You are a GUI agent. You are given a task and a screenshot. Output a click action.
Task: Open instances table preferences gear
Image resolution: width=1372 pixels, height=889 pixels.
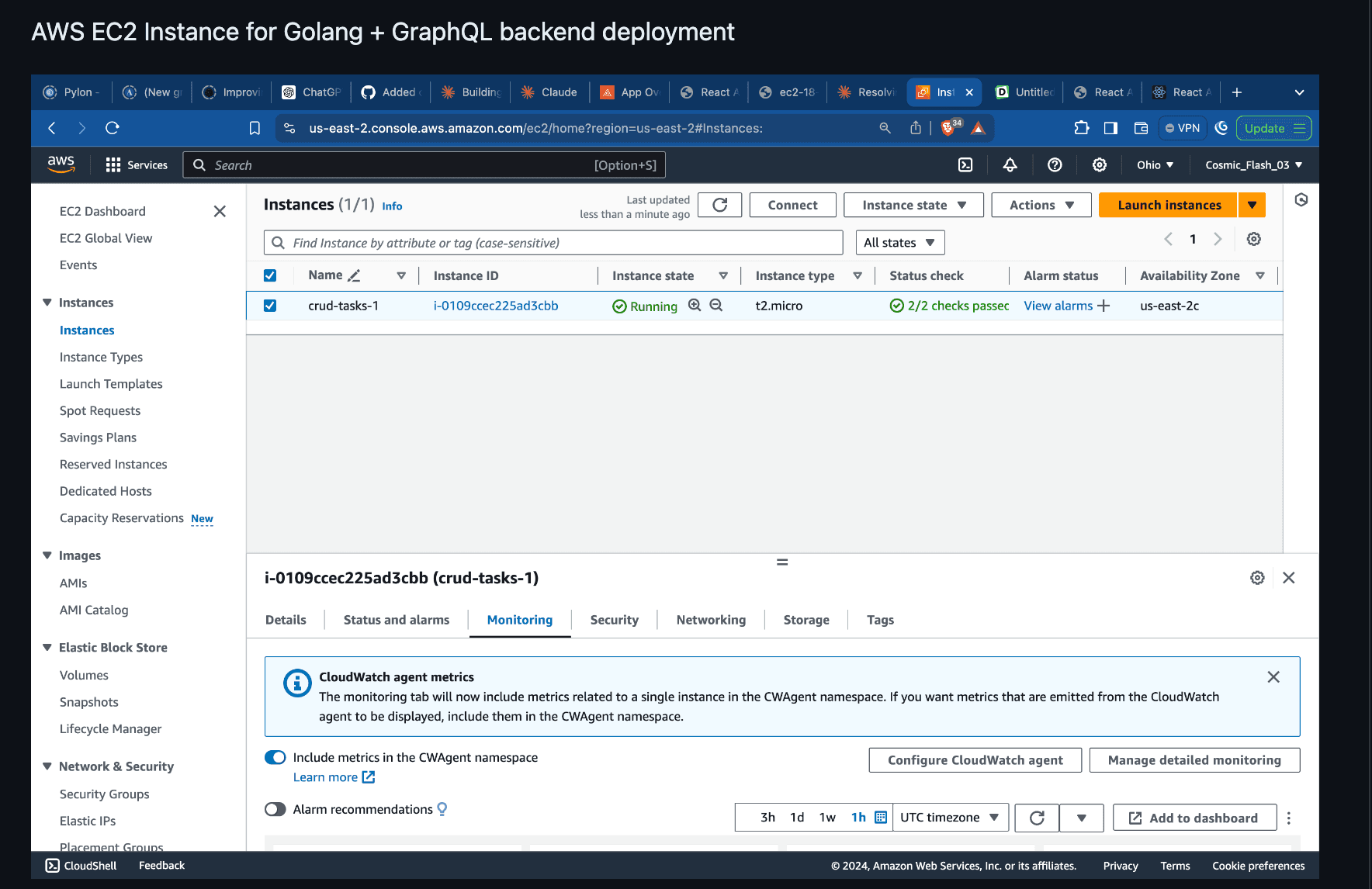(x=1253, y=239)
